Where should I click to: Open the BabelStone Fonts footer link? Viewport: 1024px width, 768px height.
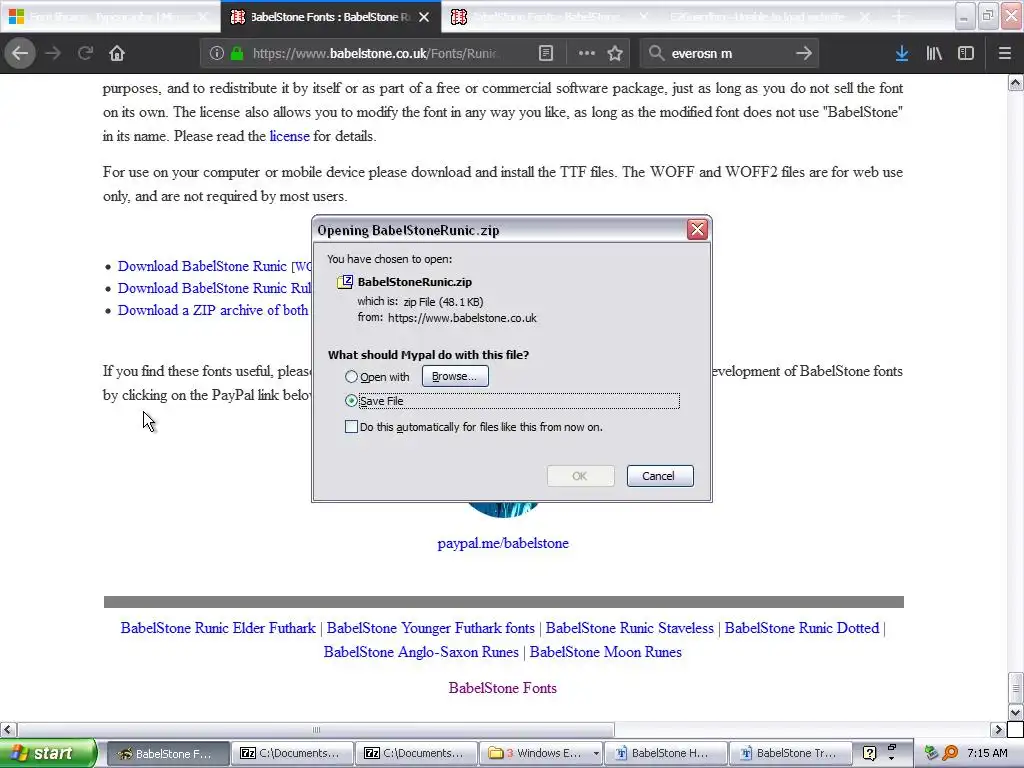[x=503, y=688]
